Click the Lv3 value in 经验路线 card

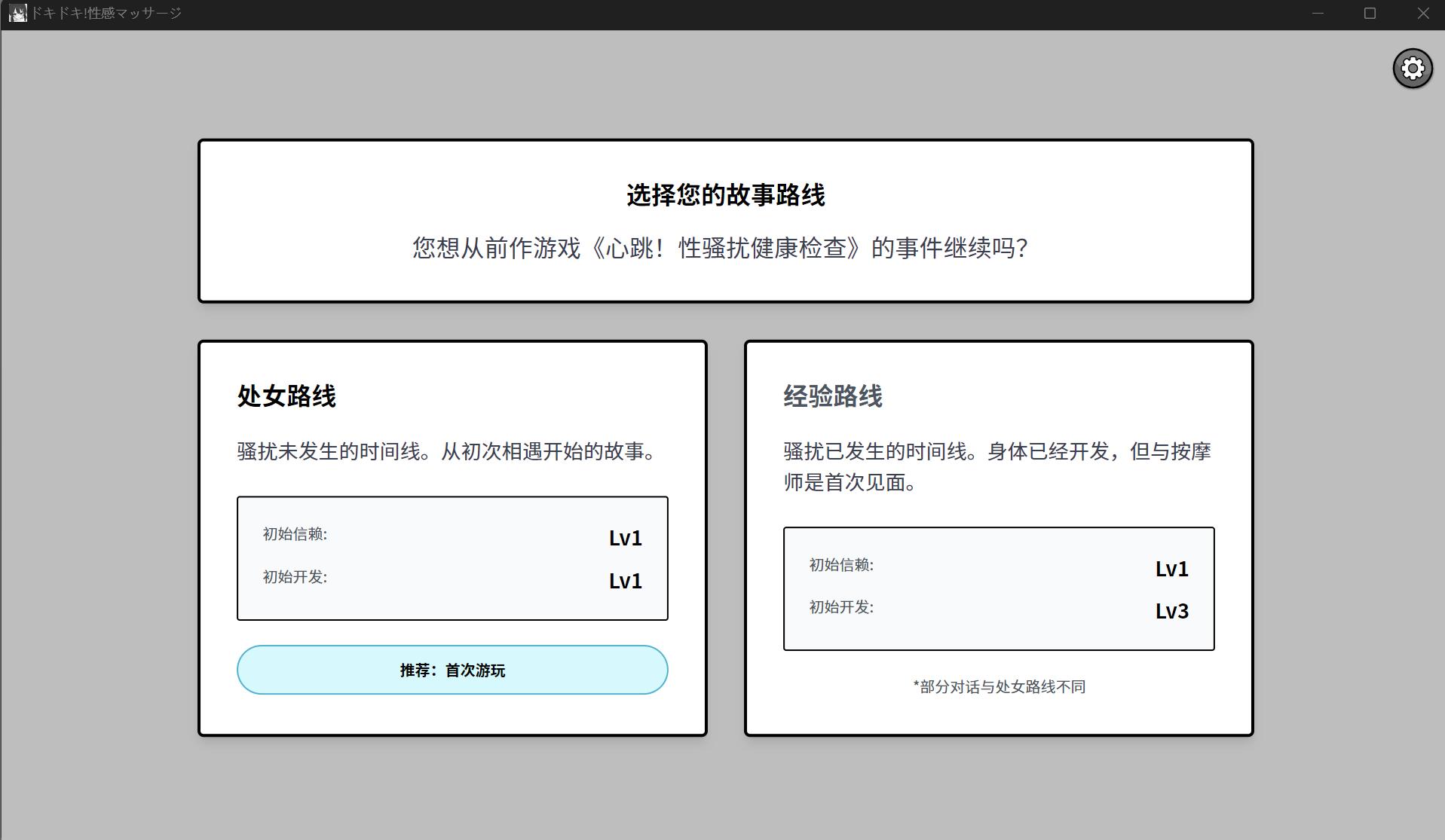[x=1171, y=611]
